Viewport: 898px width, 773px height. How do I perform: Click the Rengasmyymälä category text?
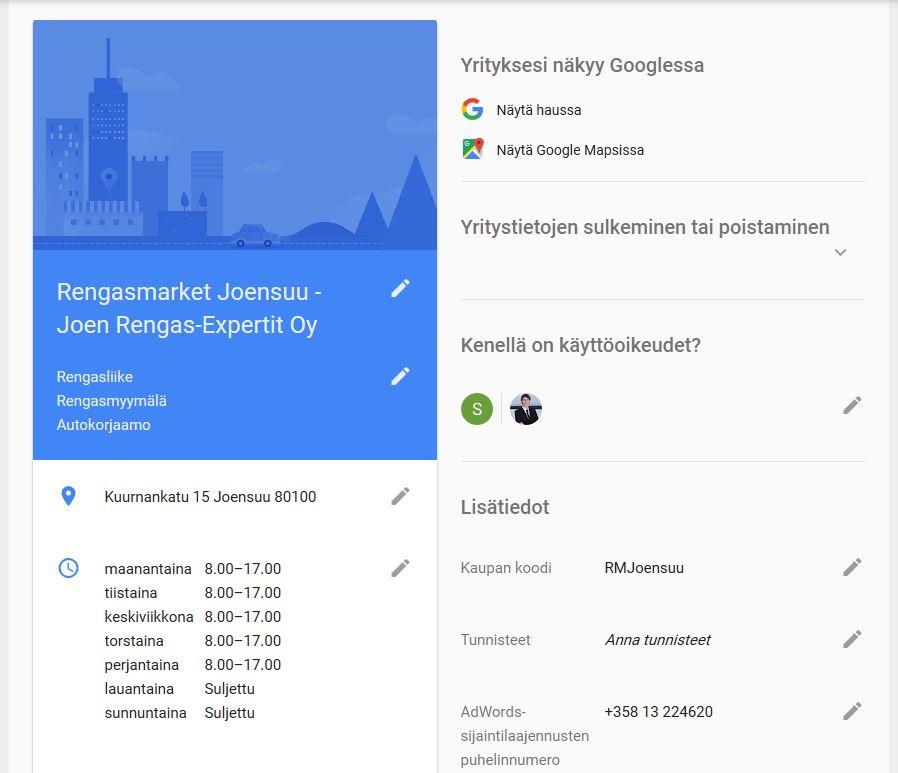(112, 401)
